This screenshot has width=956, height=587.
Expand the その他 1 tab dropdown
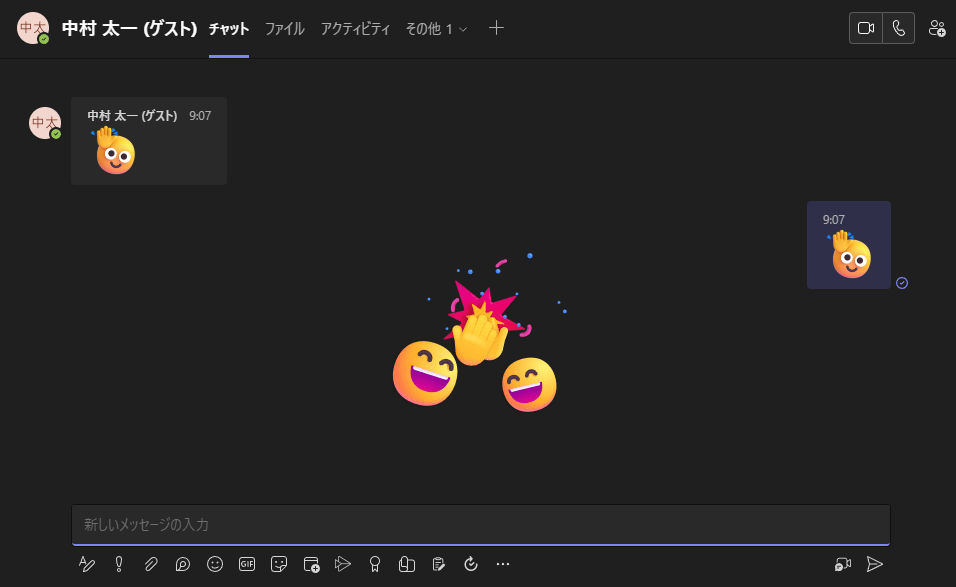[x=436, y=29]
